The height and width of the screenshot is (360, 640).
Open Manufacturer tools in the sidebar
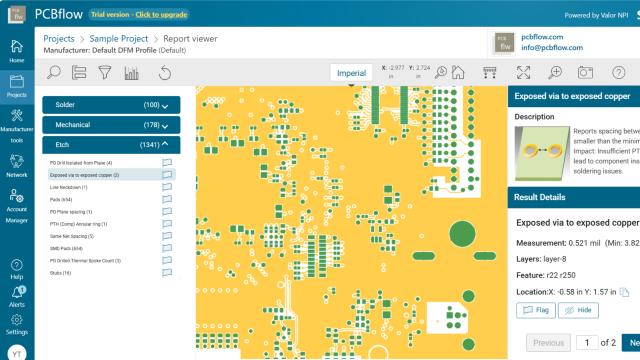(x=17, y=126)
